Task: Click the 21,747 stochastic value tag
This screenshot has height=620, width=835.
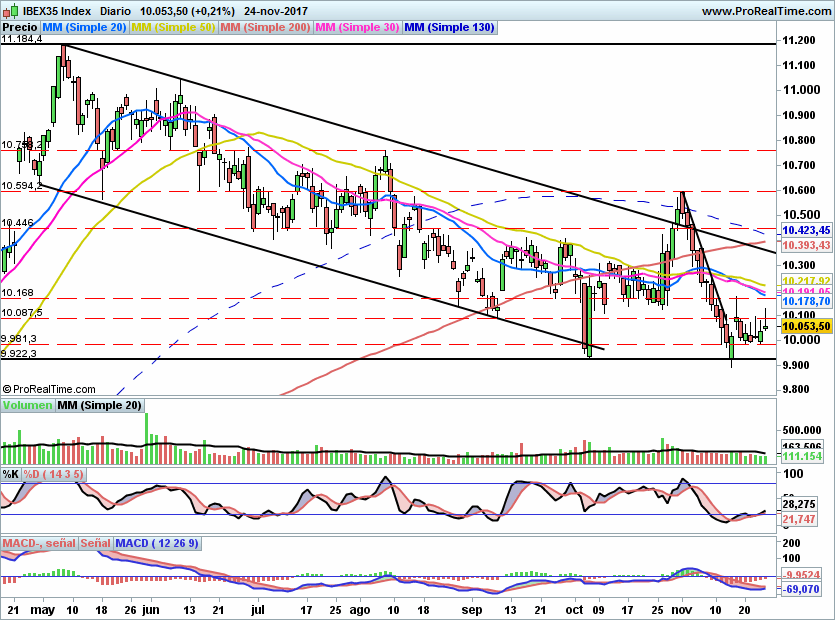Action: pyautogui.click(x=799, y=519)
